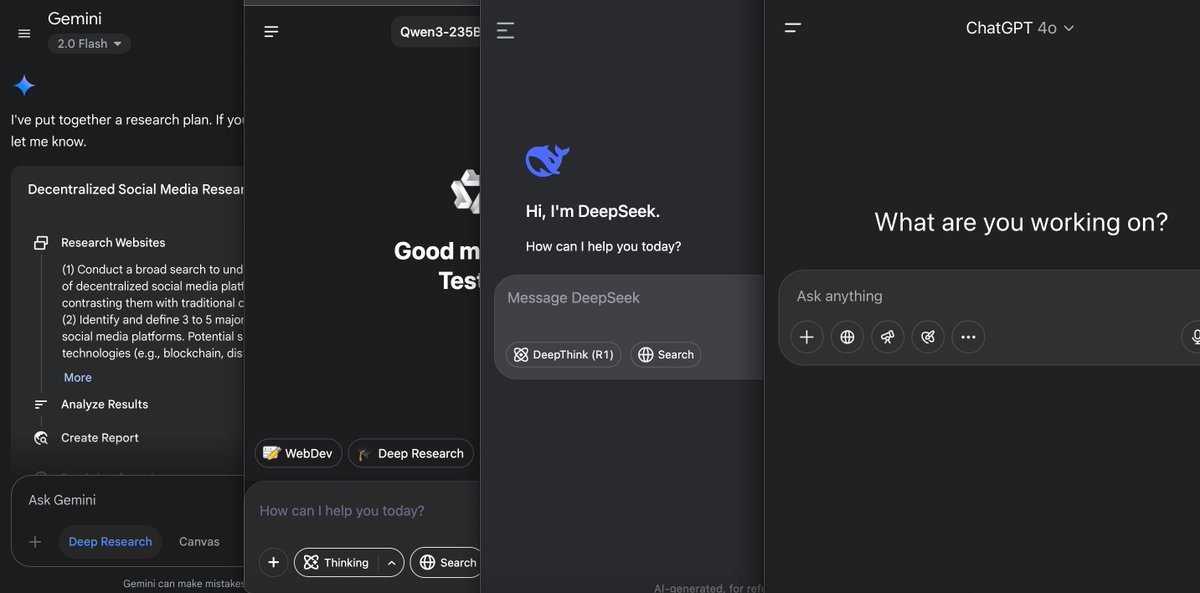The height and width of the screenshot is (593, 1200).
Task: Toggle the Canvas chip in Gemini
Action: point(199,542)
